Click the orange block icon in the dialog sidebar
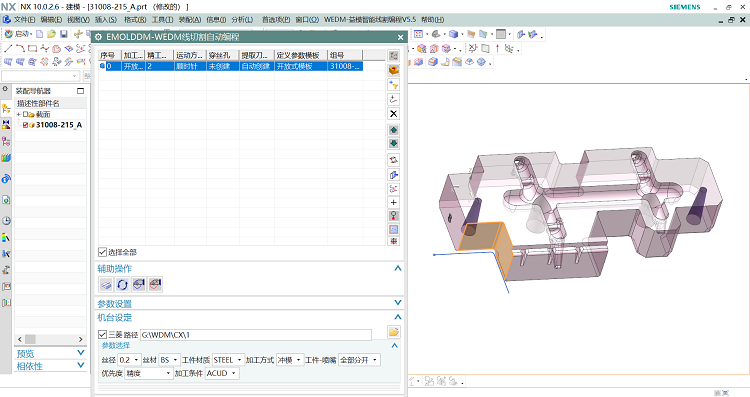The height and width of the screenshot is (397, 750). pos(393,70)
